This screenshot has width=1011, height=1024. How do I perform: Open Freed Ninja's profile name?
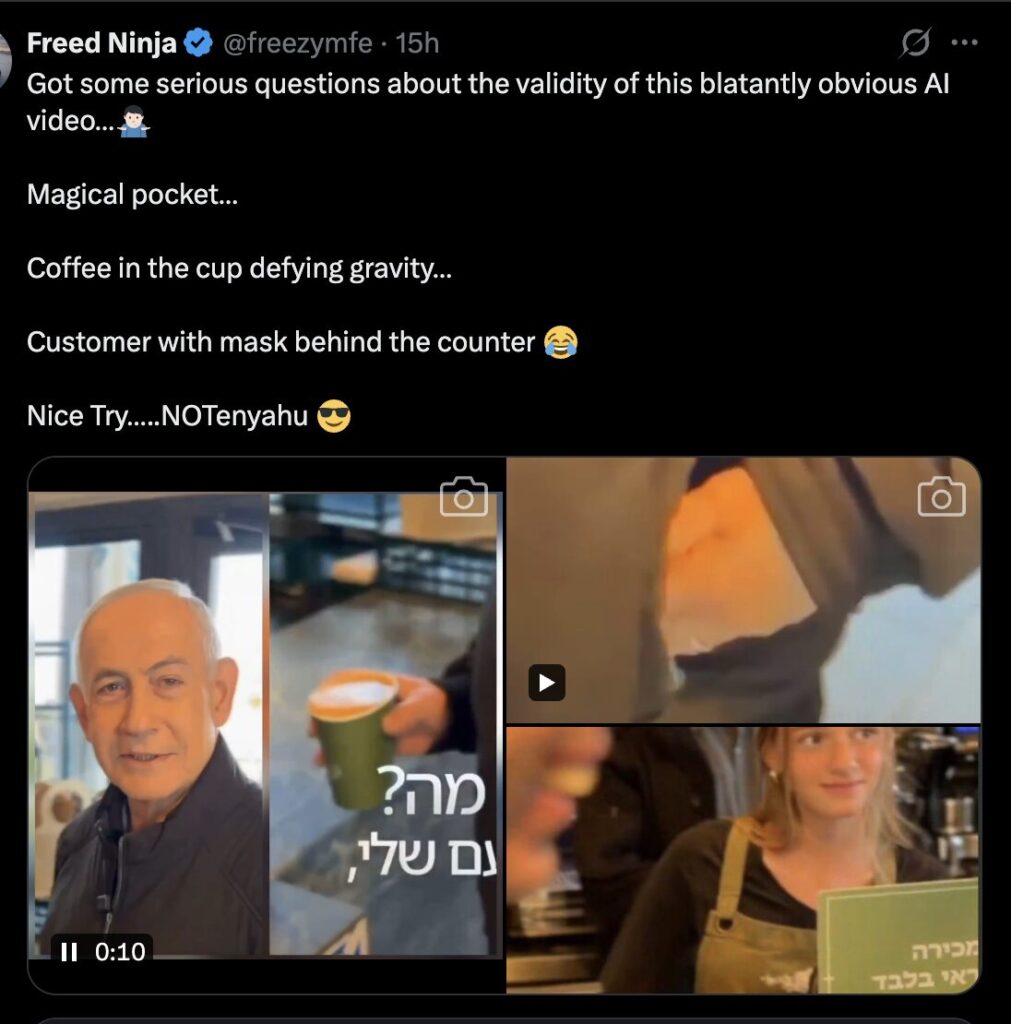tap(102, 43)
